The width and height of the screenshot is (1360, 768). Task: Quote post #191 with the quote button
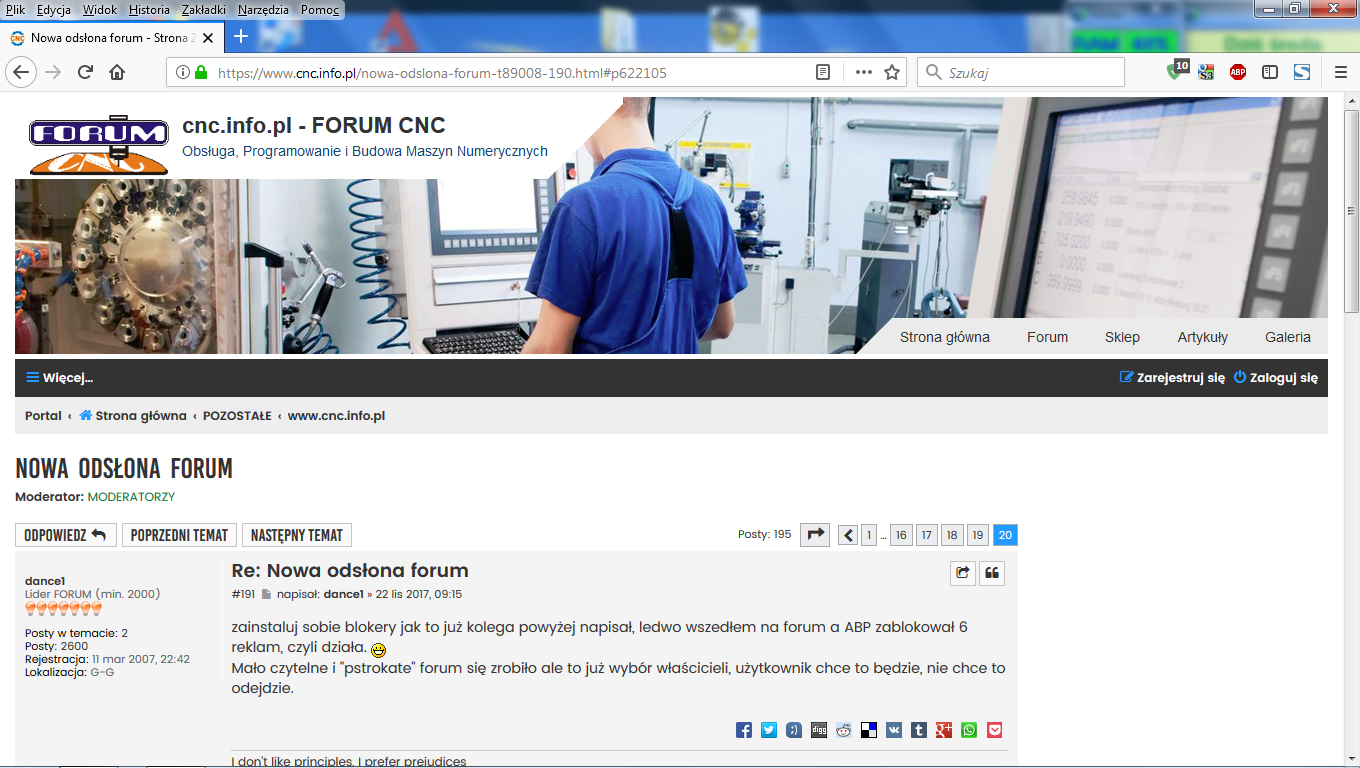point(992,573)
